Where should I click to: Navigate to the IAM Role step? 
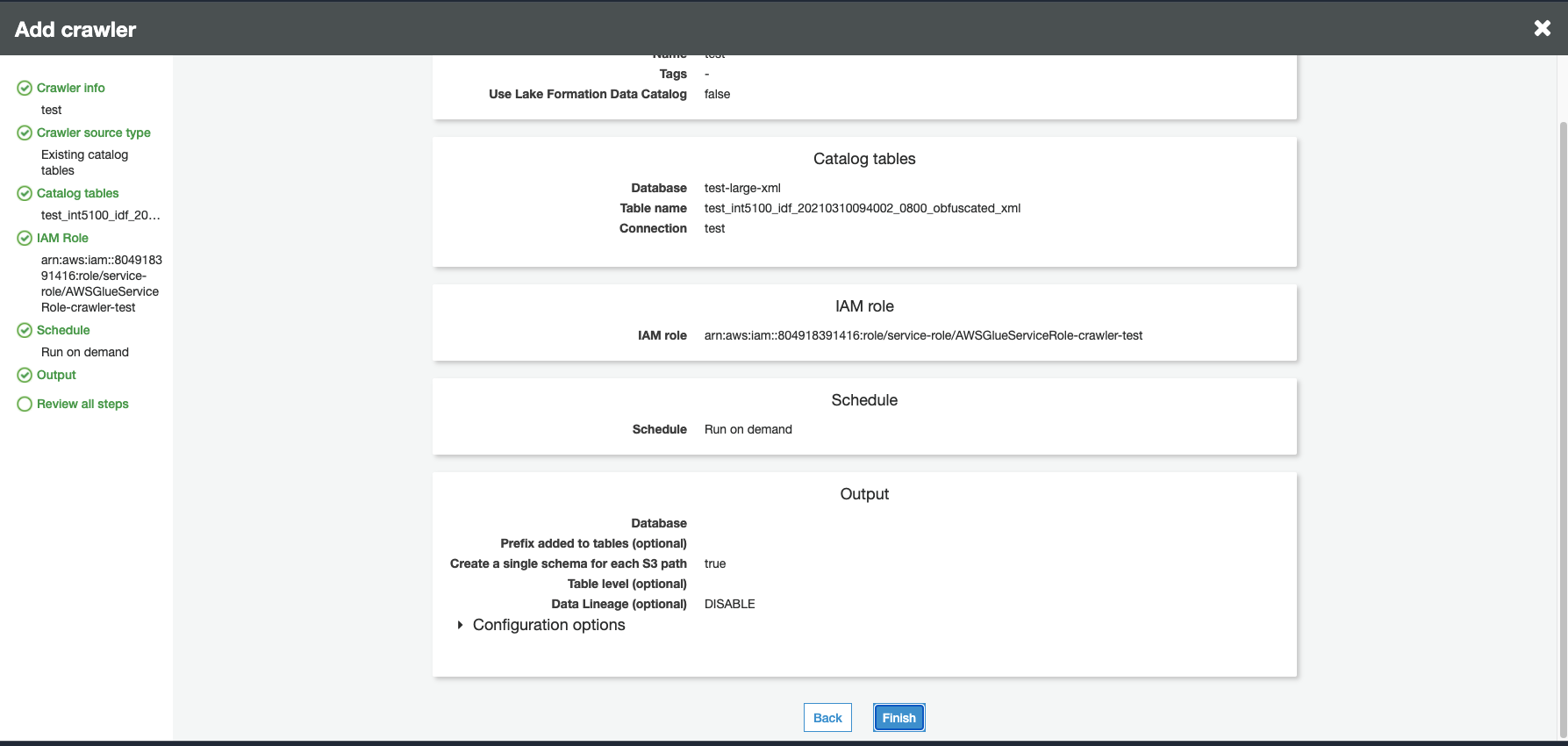click(x=62, y=239)
